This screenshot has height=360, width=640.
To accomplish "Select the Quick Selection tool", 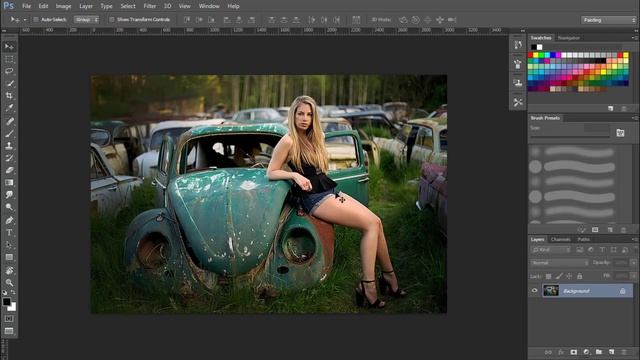I will tap(9, 83).
